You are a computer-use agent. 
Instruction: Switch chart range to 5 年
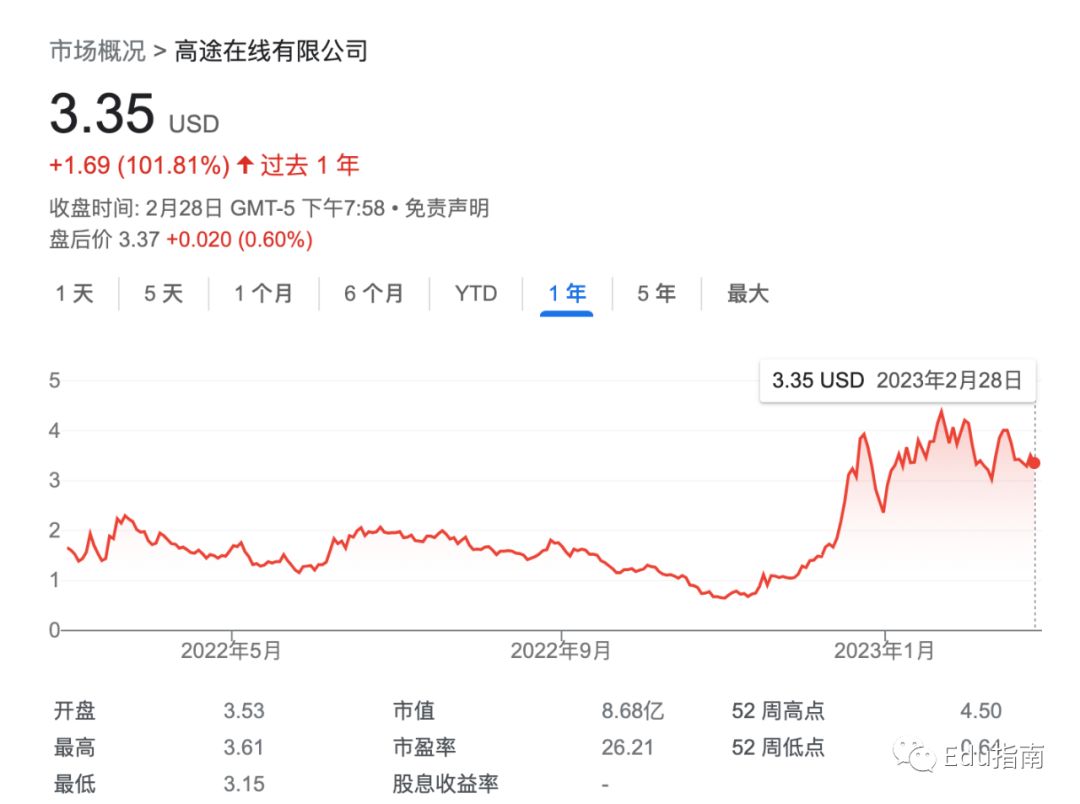click(x=656, y=294)
